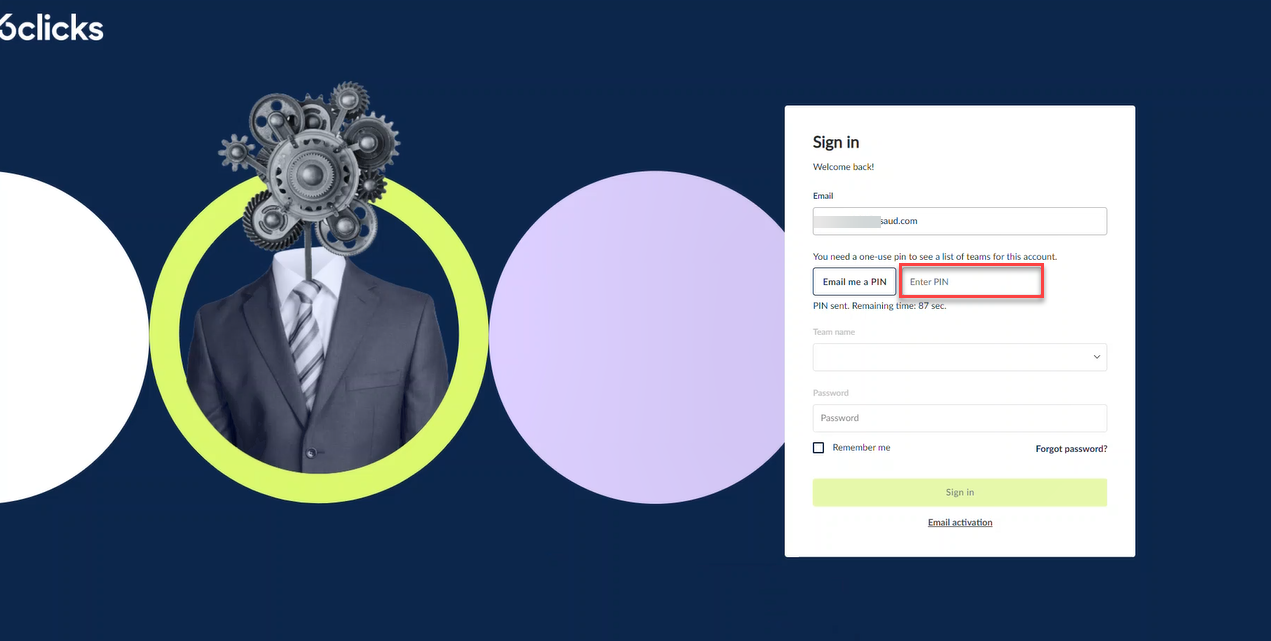
Task: Click the green Sign in button
Action: point(959,492)
